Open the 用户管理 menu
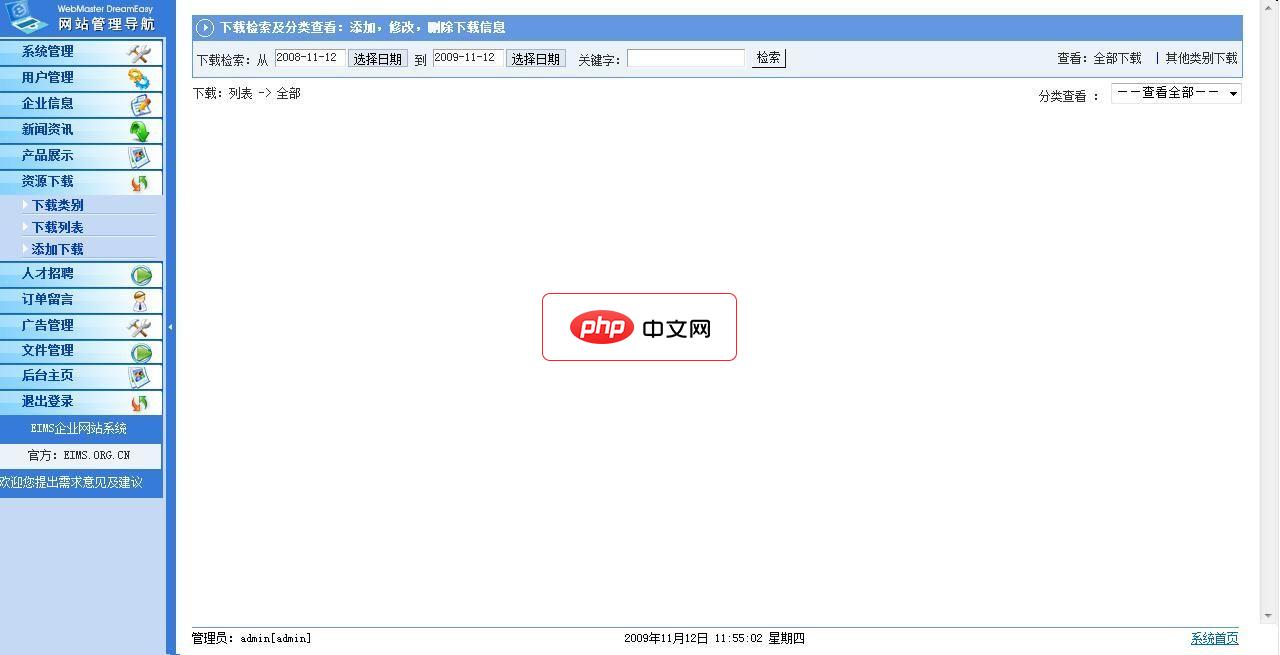 click(x=81, y=78)
